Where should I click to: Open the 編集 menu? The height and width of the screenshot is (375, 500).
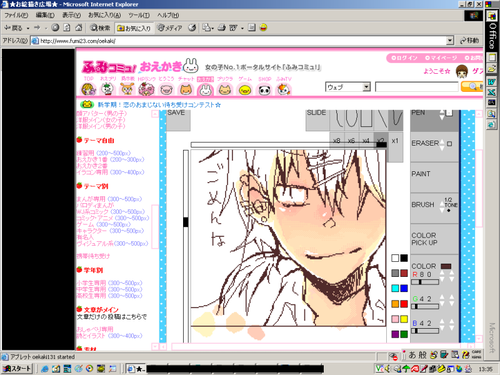pyautogui.click(x=45, y=15)
